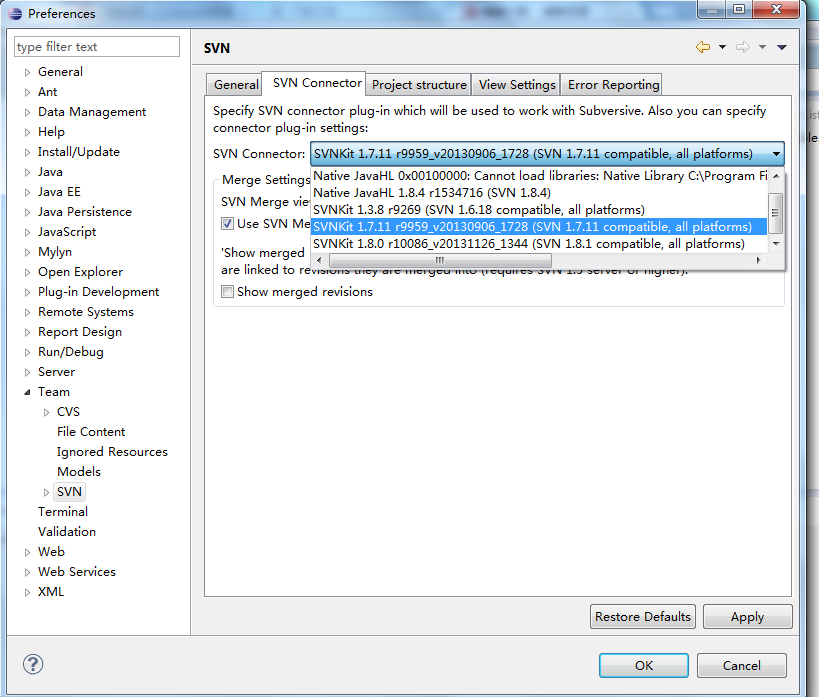Expand the Data Management node
Image resolution: width=819 pixels, height=697 pixels.
click(28, 112)
